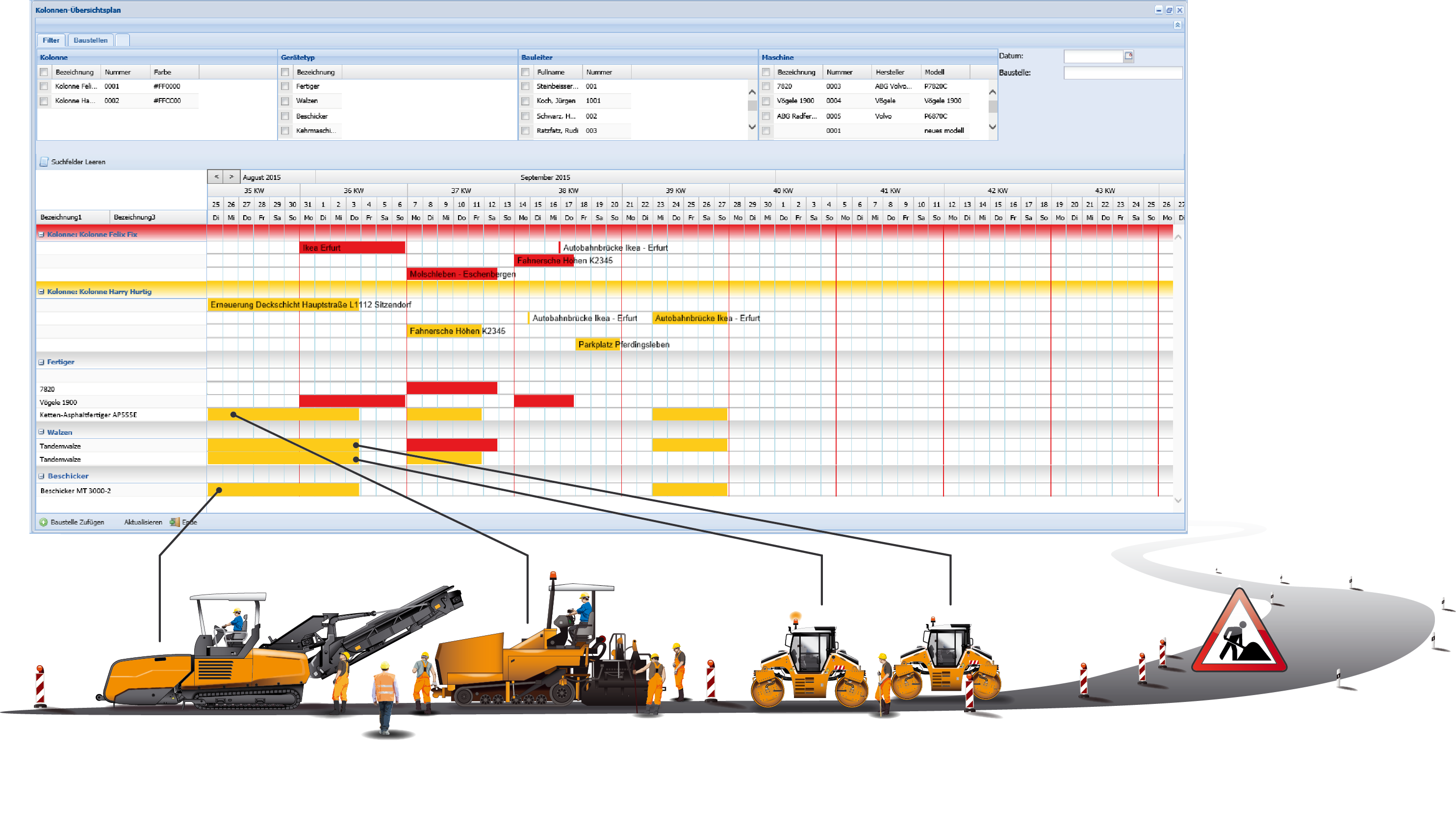Switch to the Baustellen tab
The height and width of the screenshot is (824, 1456).
click(x=90, y=40)
